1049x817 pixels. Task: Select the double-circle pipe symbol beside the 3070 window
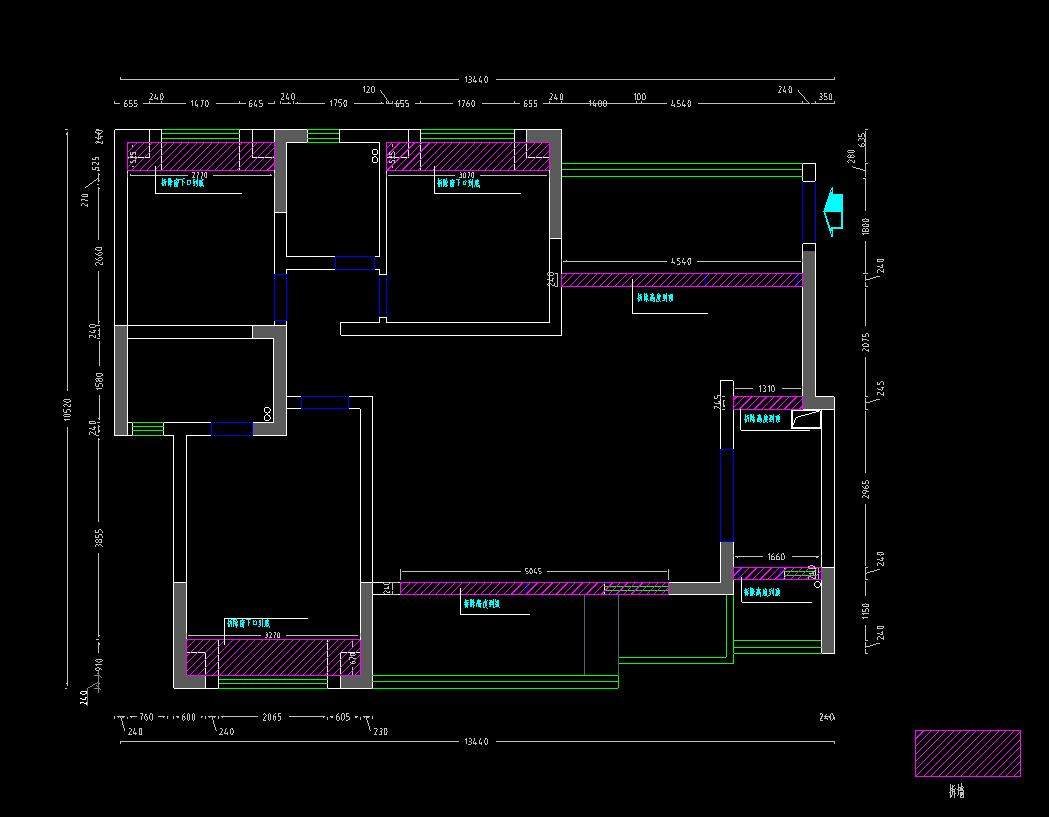376,156
